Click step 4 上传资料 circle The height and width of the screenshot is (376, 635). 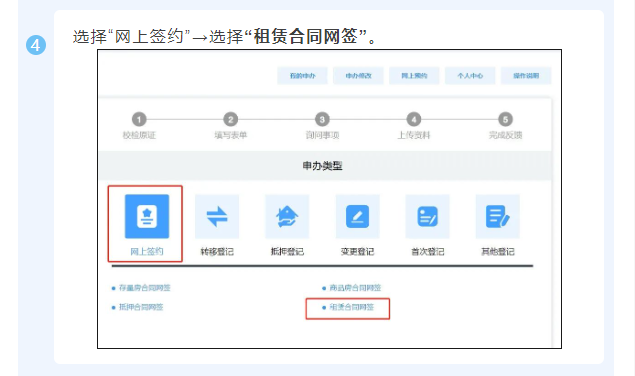[x=414, y=120]
